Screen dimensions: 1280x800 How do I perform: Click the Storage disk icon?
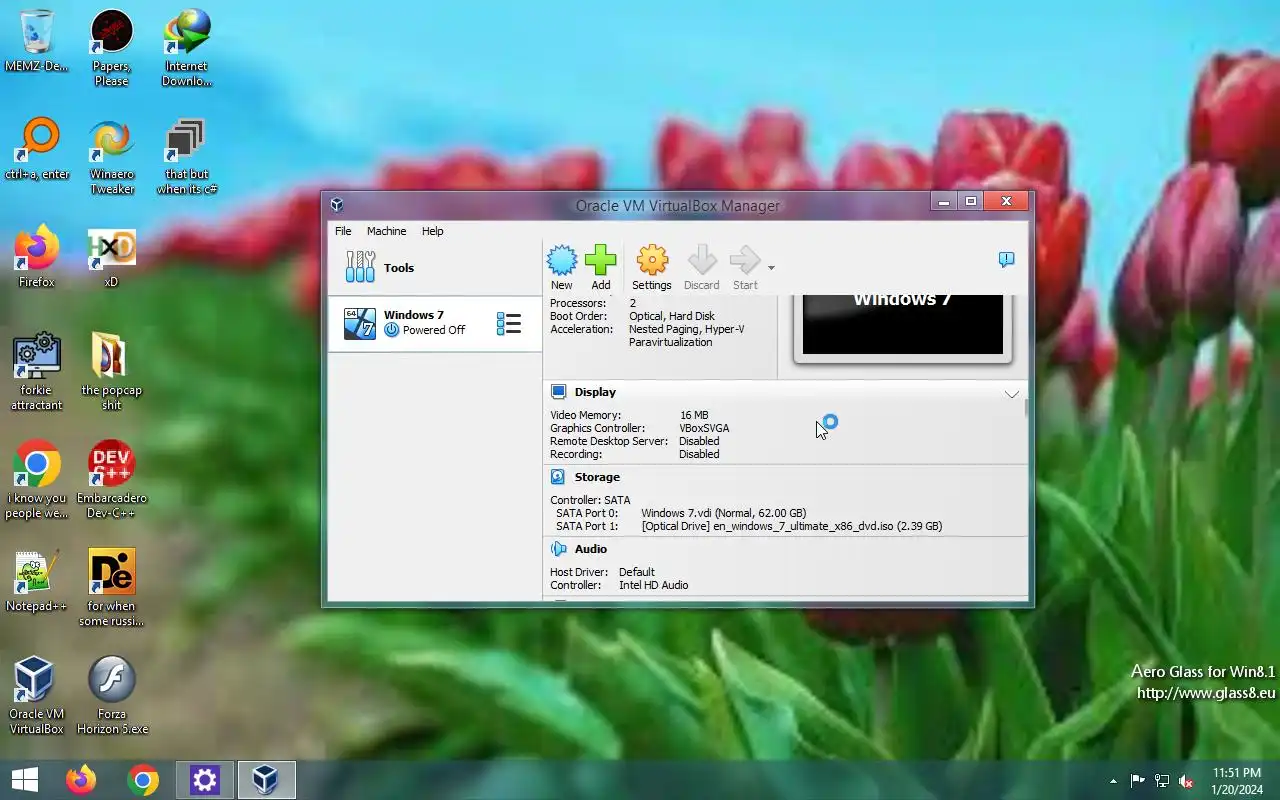(558, 477)
